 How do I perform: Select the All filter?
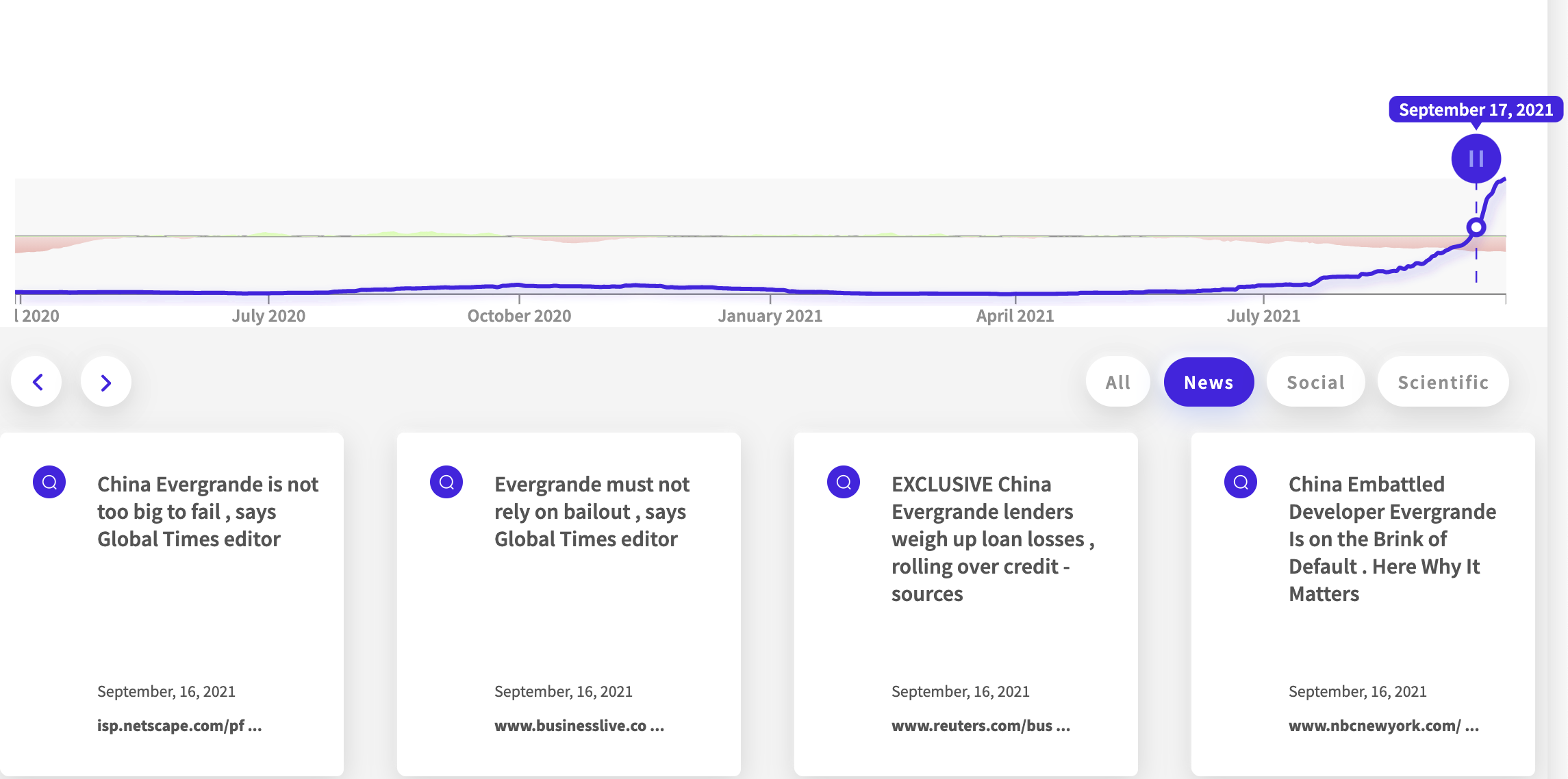click(1117, 382)
